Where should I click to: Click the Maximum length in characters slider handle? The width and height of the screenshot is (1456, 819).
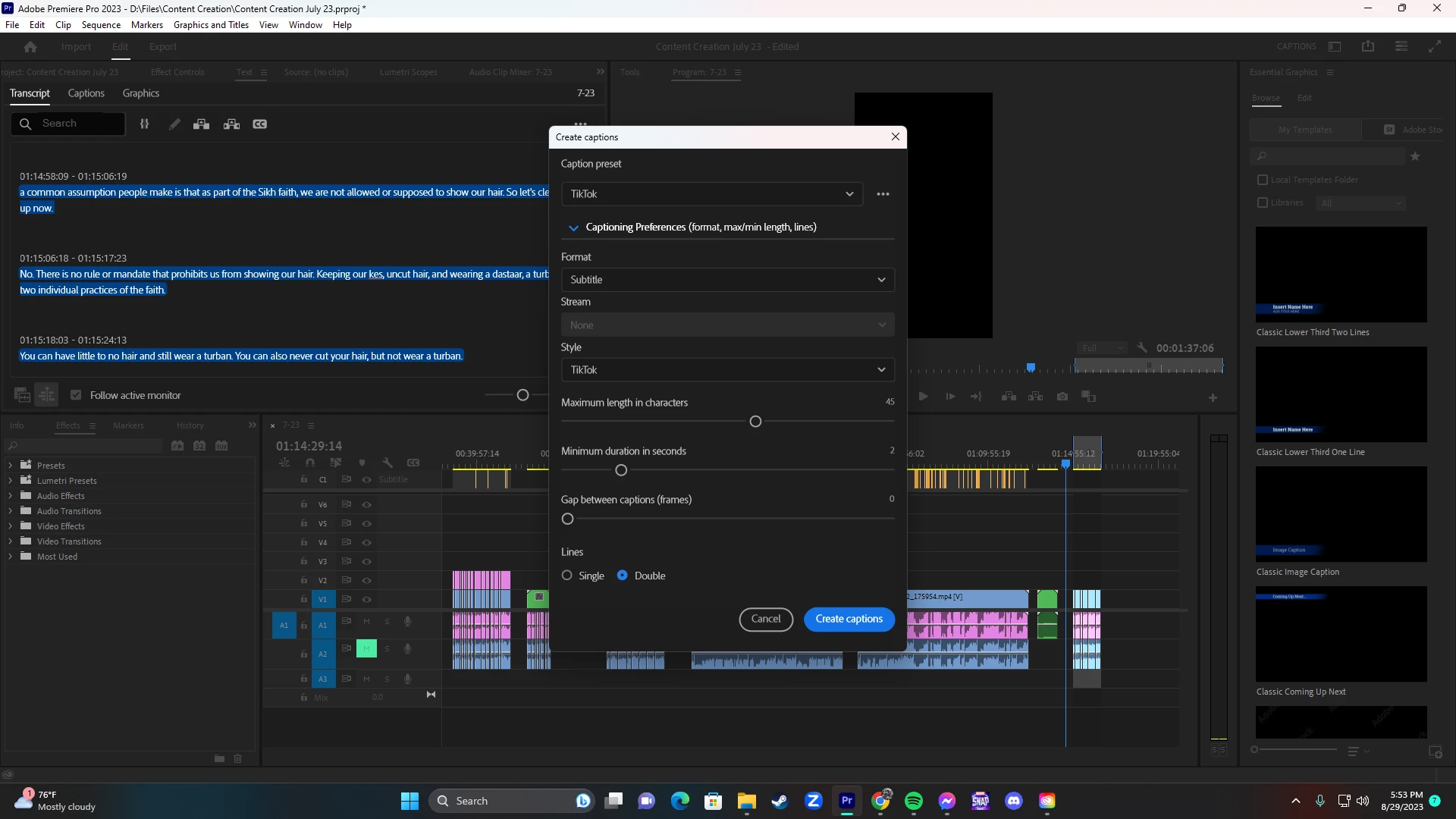pos(755,422)
